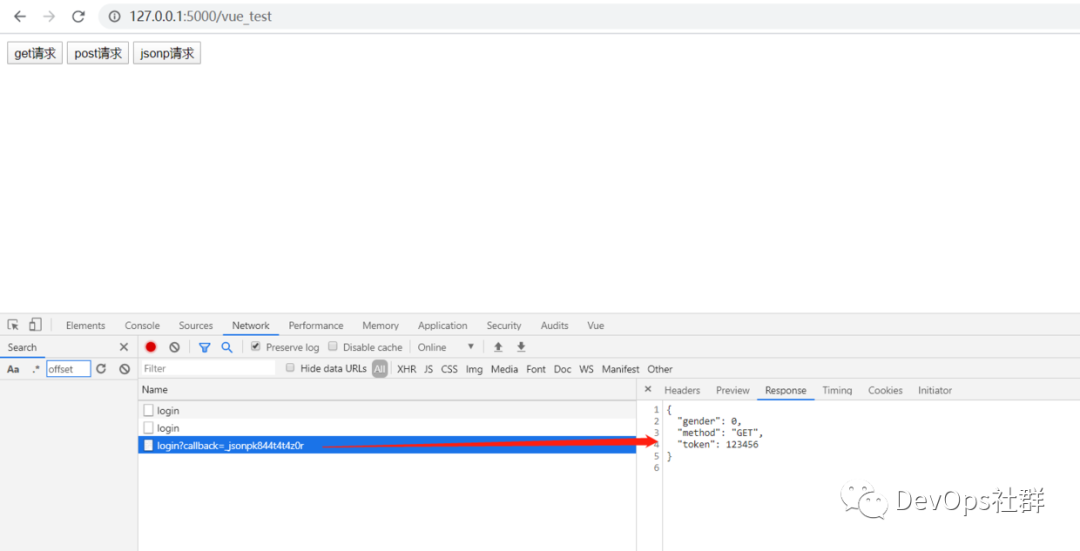Sort requests by the Name column header
1080x551 pixels.
pyautogui.click(x=387, y=390)
